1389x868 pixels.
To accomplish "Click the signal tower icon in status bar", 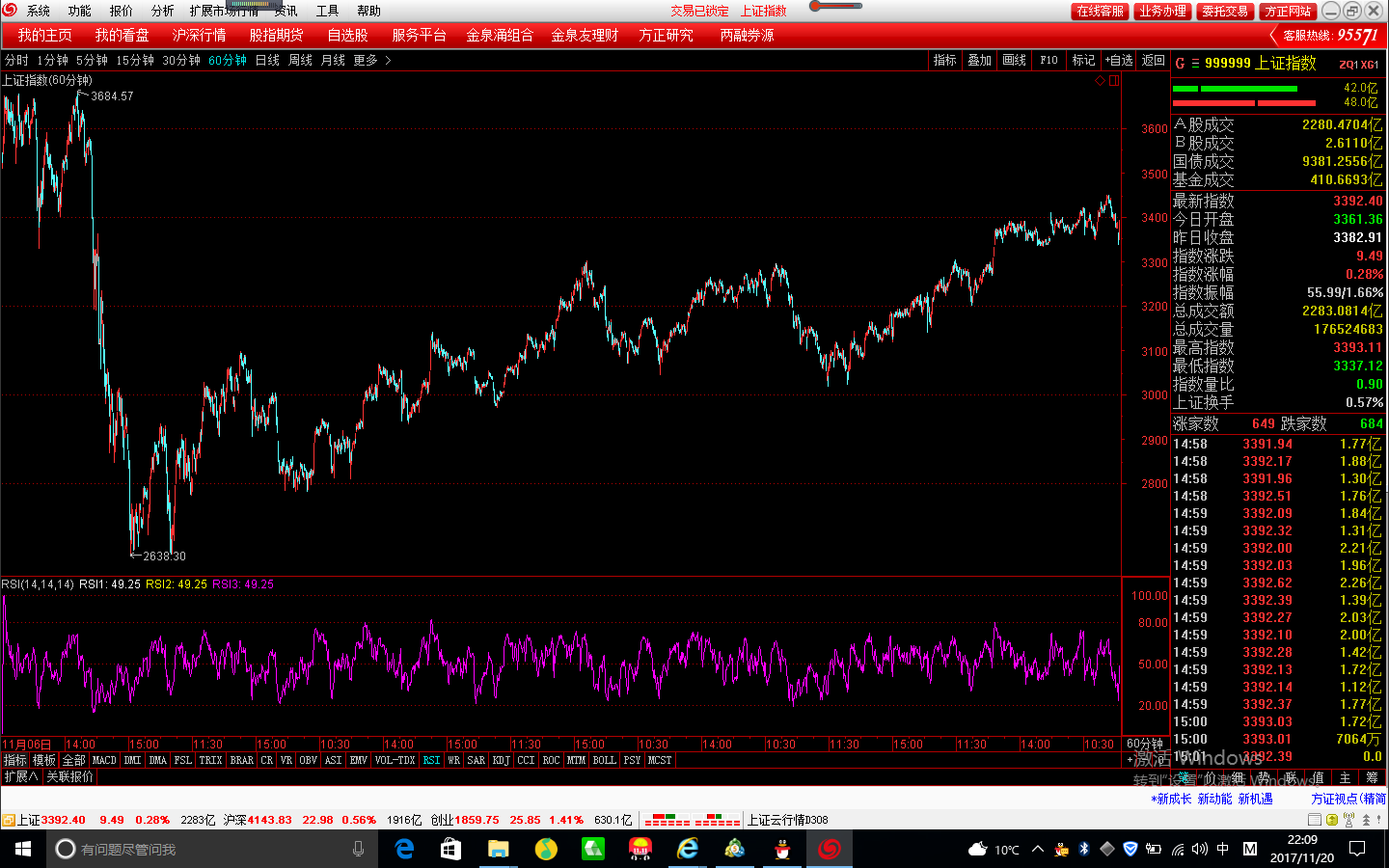I will coord(1348,820).
